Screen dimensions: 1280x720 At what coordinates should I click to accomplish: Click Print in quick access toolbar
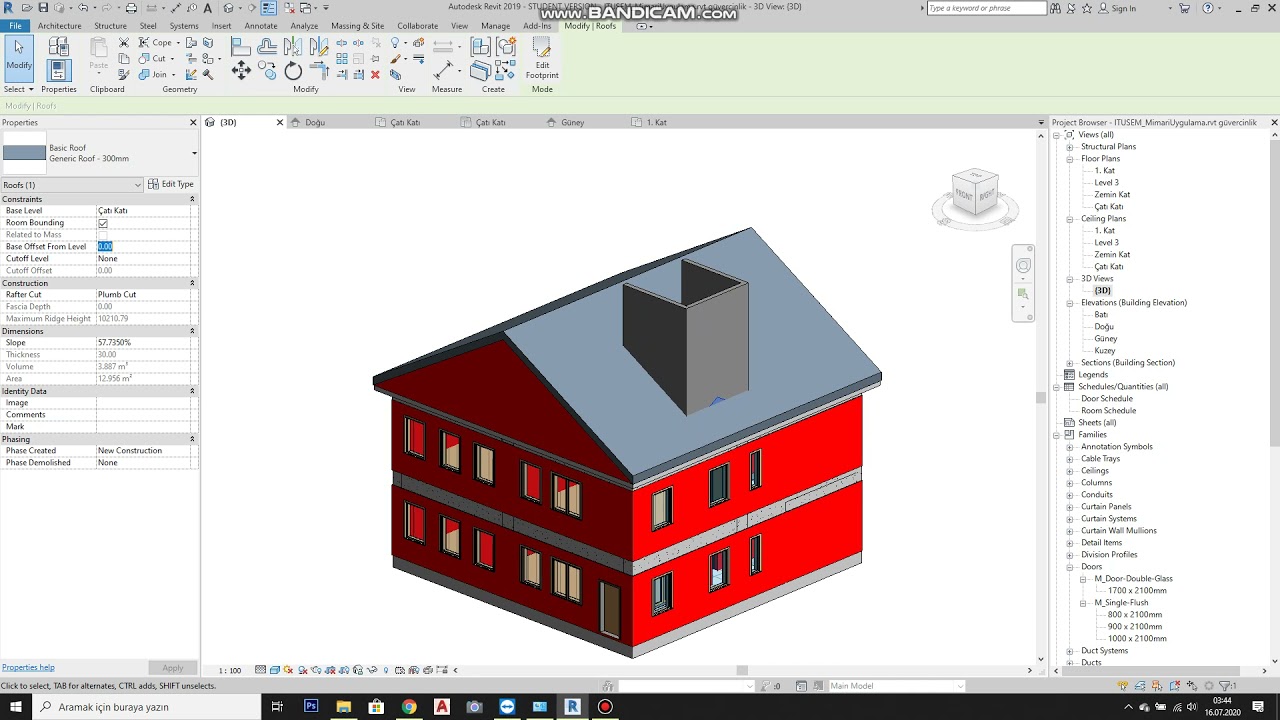(131, 8)
